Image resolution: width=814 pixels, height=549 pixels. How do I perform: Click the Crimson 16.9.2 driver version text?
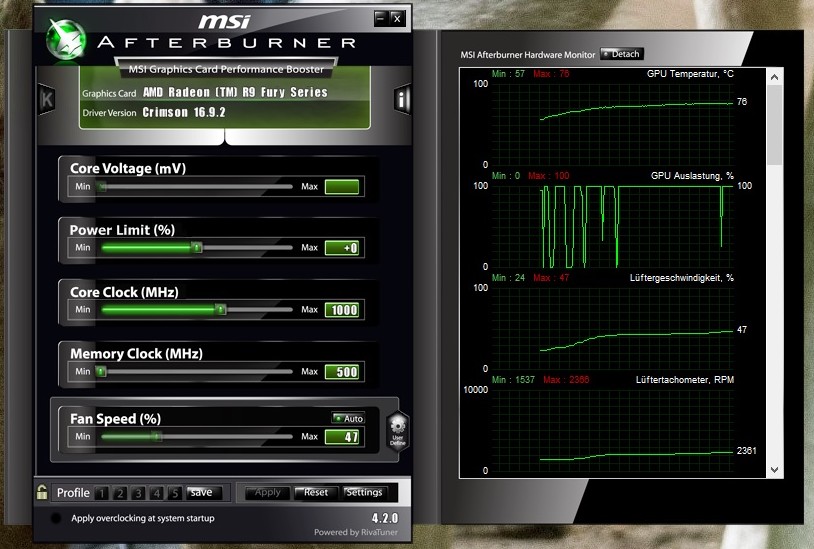184,112
